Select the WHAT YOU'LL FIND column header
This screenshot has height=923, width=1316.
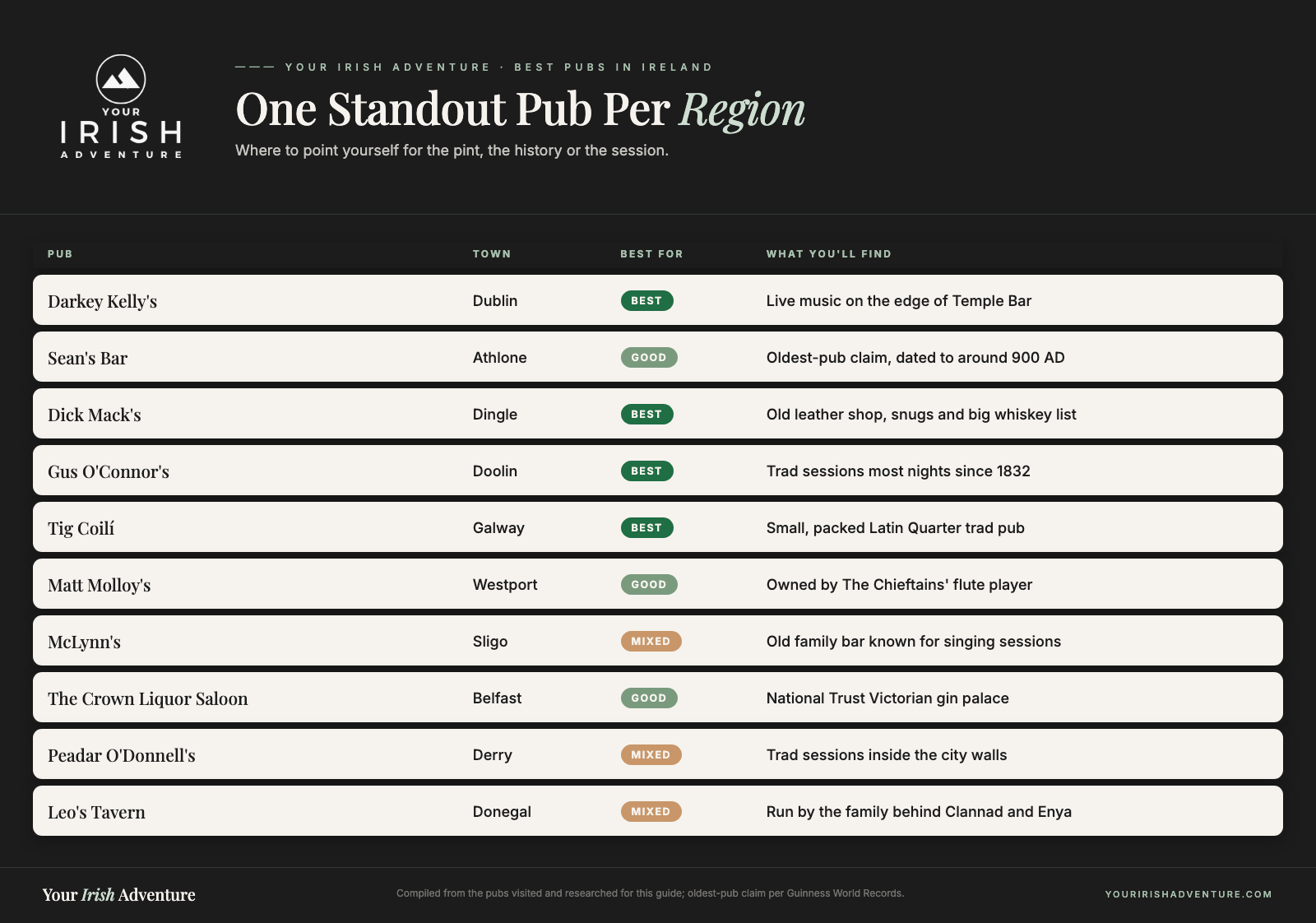pos(829,254)
